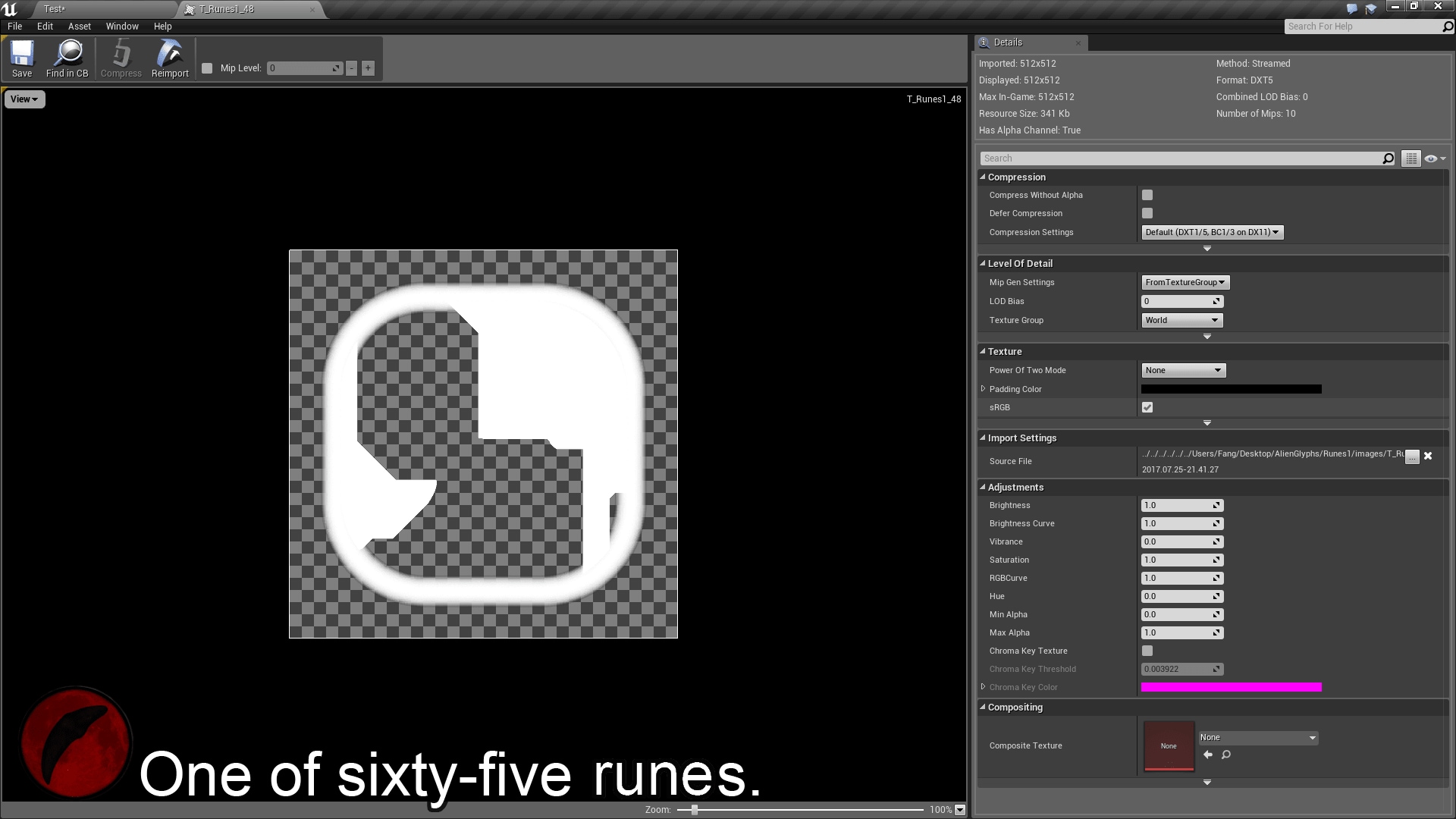Toggle the sRGB checkbox
The width and height of the screenshot is (1456, 819).
pos(1147,407)
